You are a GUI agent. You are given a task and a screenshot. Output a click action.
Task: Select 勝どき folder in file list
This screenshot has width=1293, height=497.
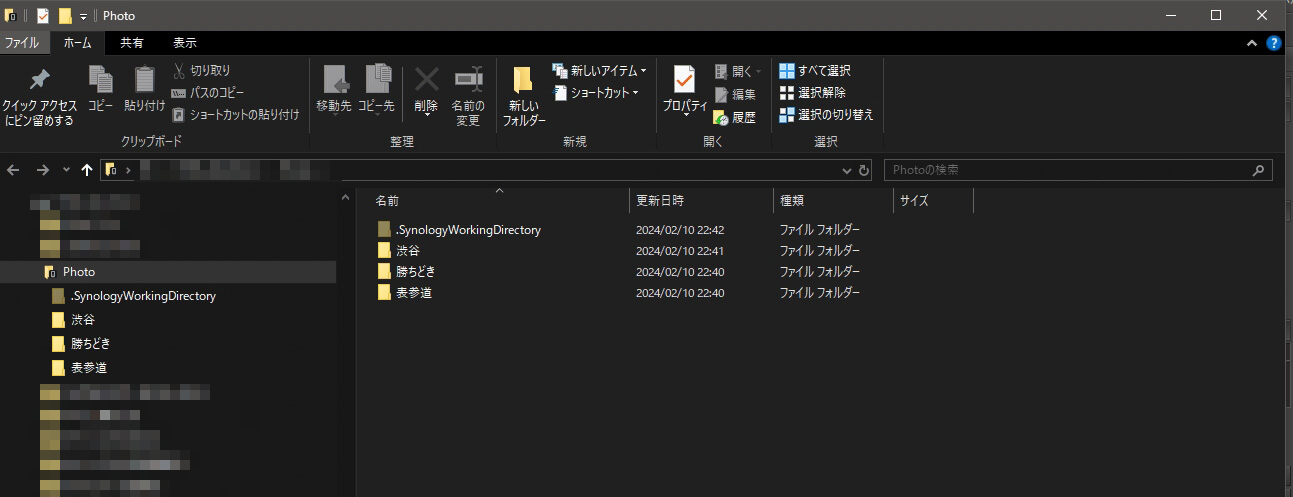407,272
